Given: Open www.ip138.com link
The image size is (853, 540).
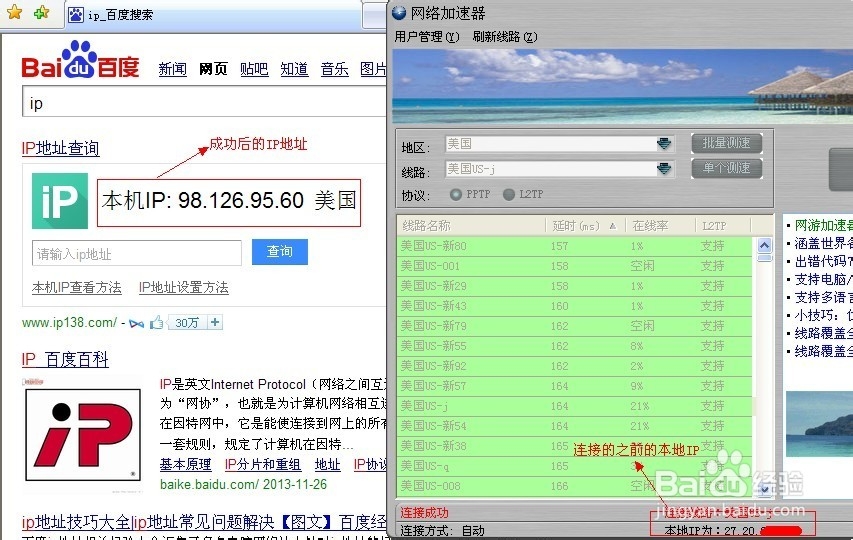Looking at the screenshot, I should [x=69, y=322].
